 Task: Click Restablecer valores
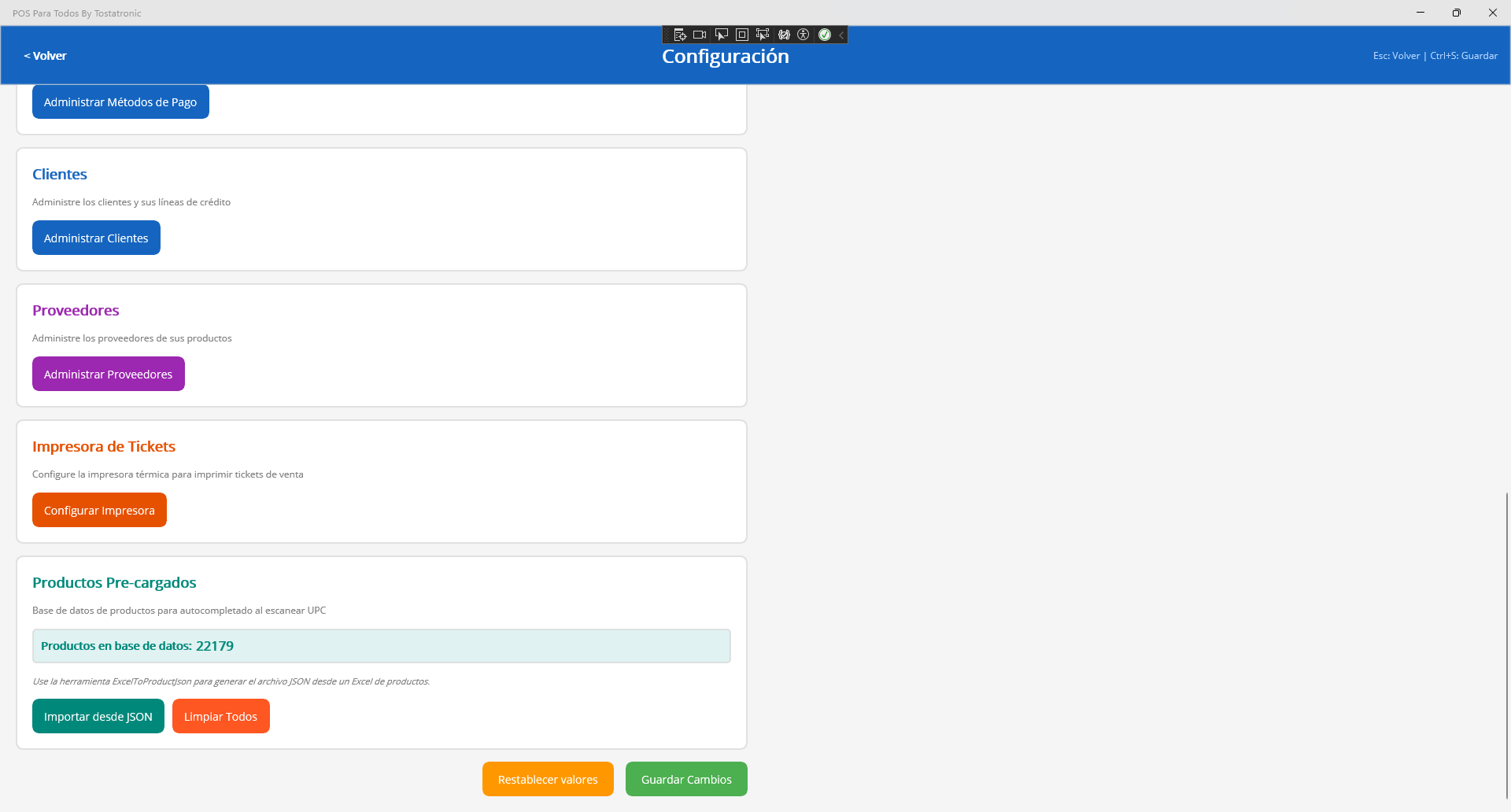pyautogui.click(x=547, y=778)
